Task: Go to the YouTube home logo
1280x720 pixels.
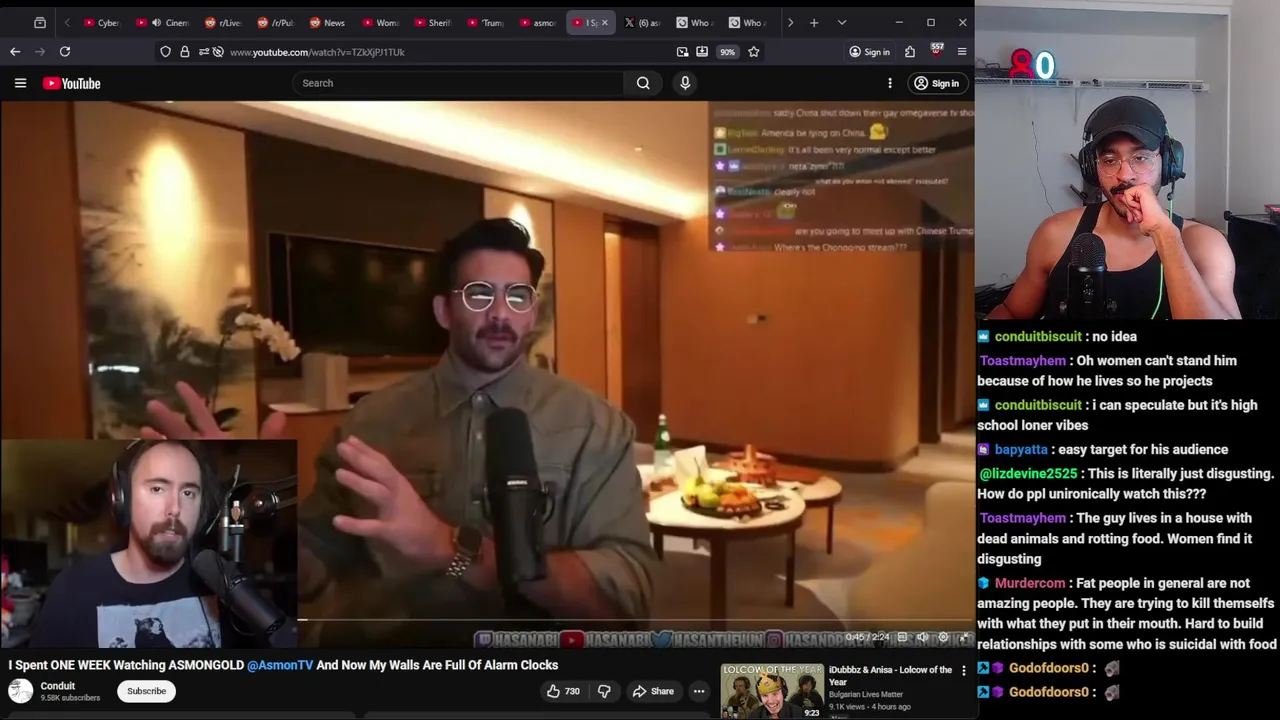Action: pyautogui.click(x=71, y=83)
